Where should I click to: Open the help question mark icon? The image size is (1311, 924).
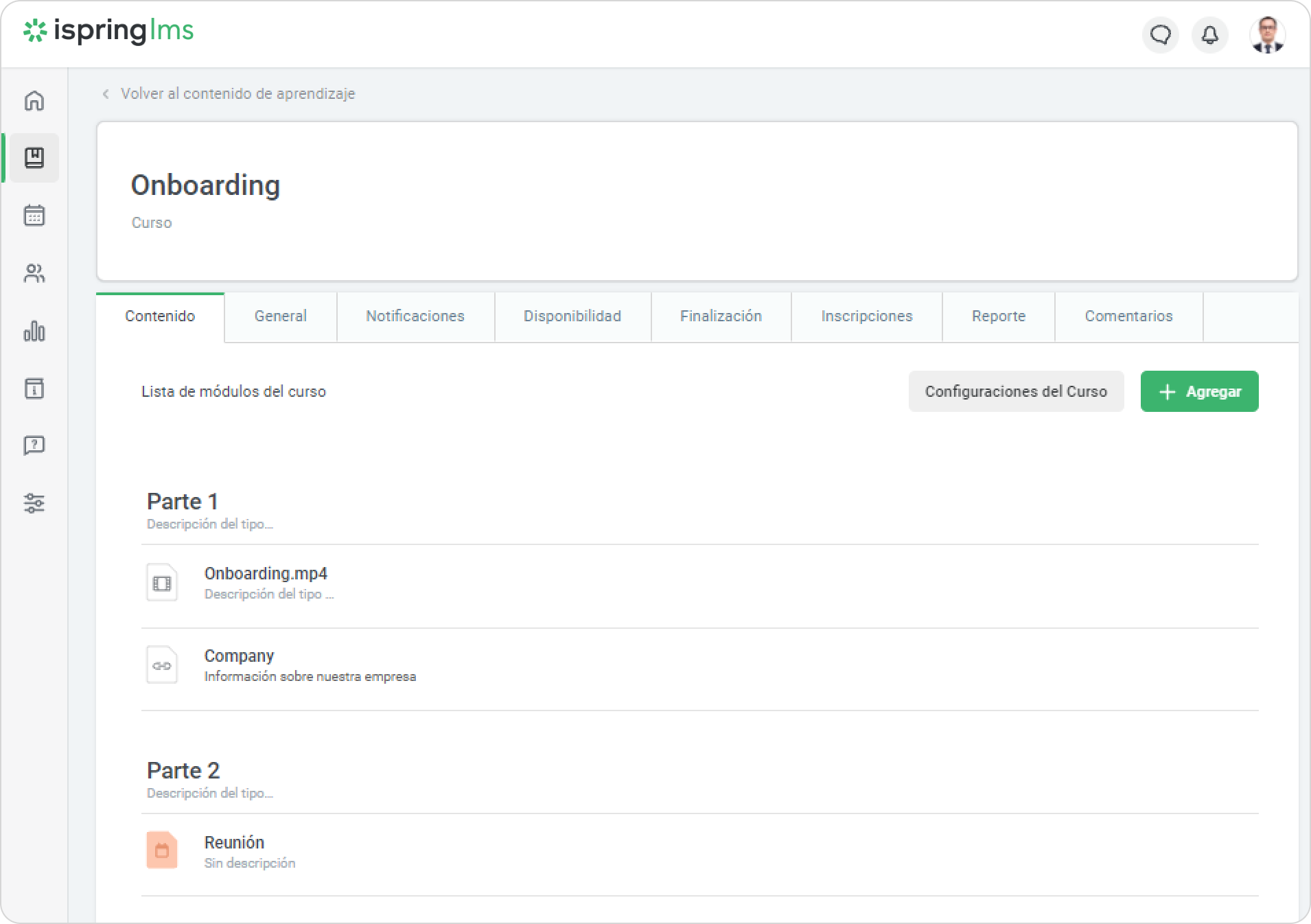point(34,446)
